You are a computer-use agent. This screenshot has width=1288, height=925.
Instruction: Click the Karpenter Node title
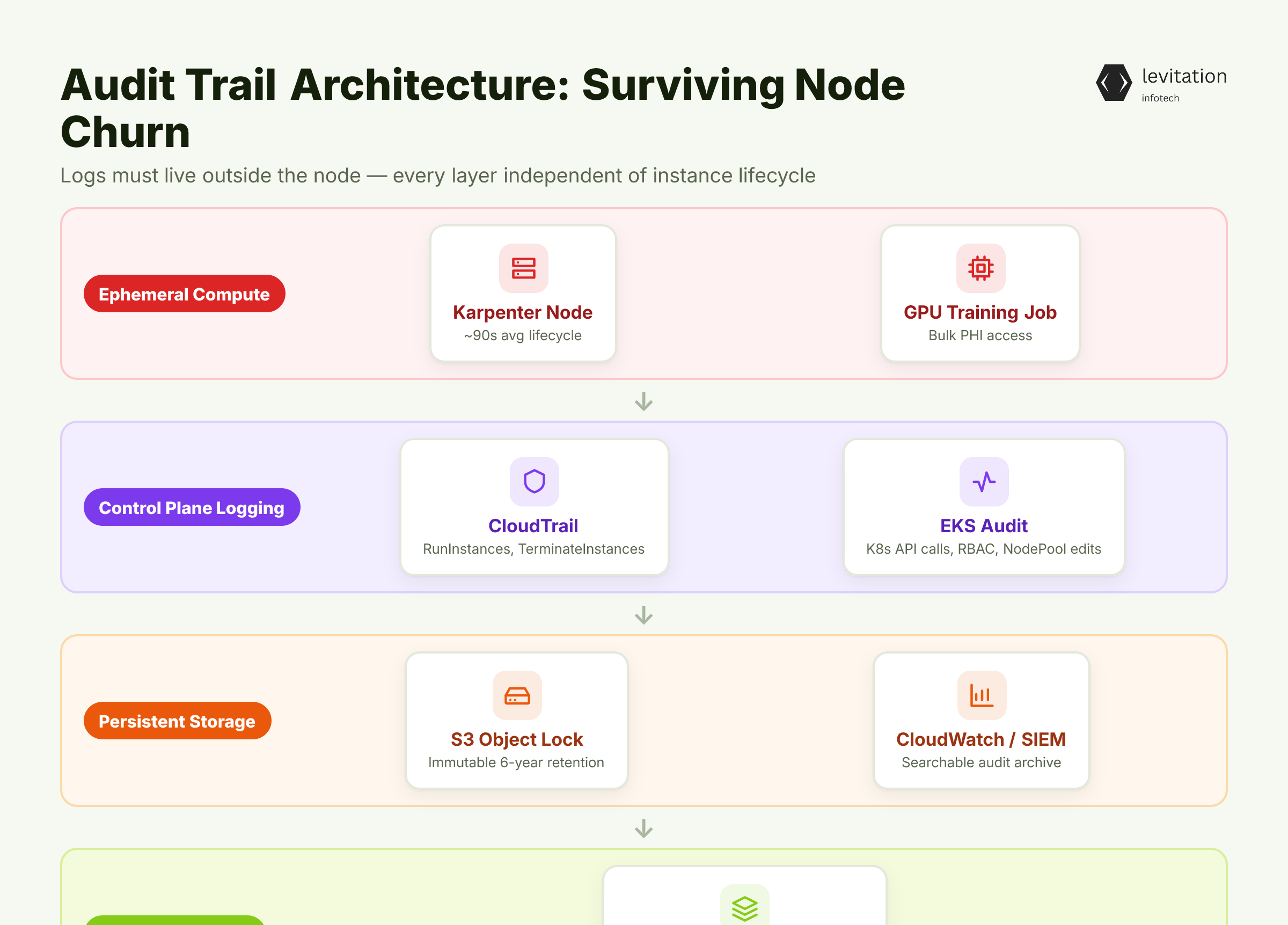pyautogui.click(x=523, y=312)
